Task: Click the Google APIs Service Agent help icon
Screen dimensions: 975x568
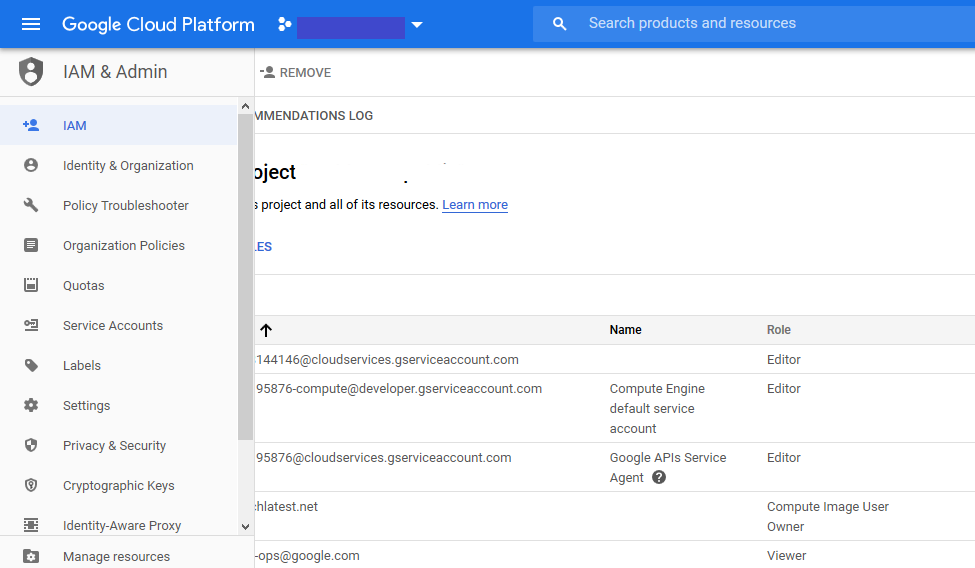Action: click(659, 477)
